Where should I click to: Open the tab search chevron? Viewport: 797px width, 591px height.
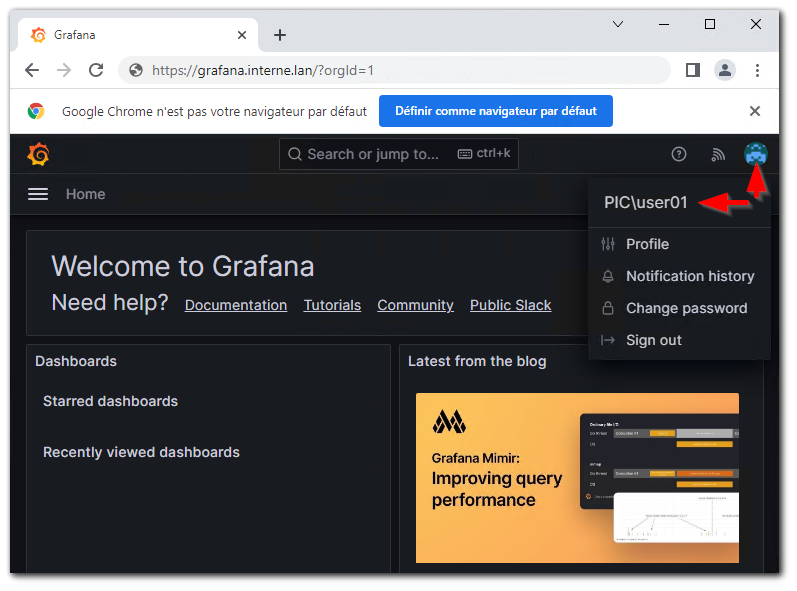click(618, 24)
